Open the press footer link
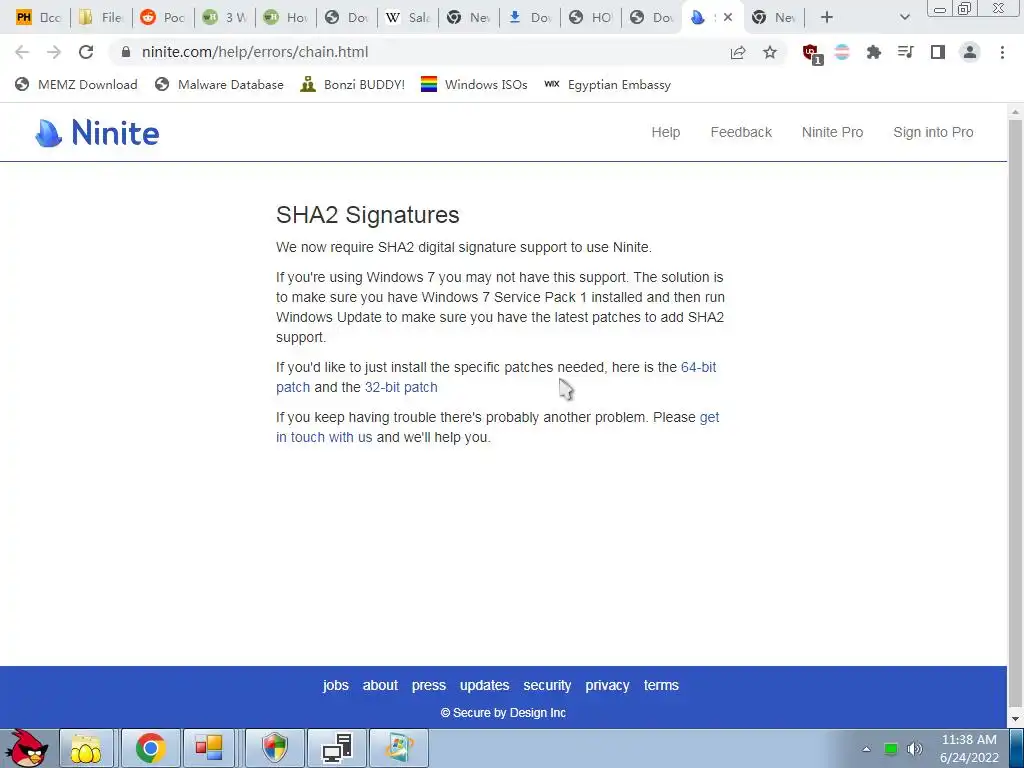This screenshot has height=768, width=1024. (x=428, y=685)
